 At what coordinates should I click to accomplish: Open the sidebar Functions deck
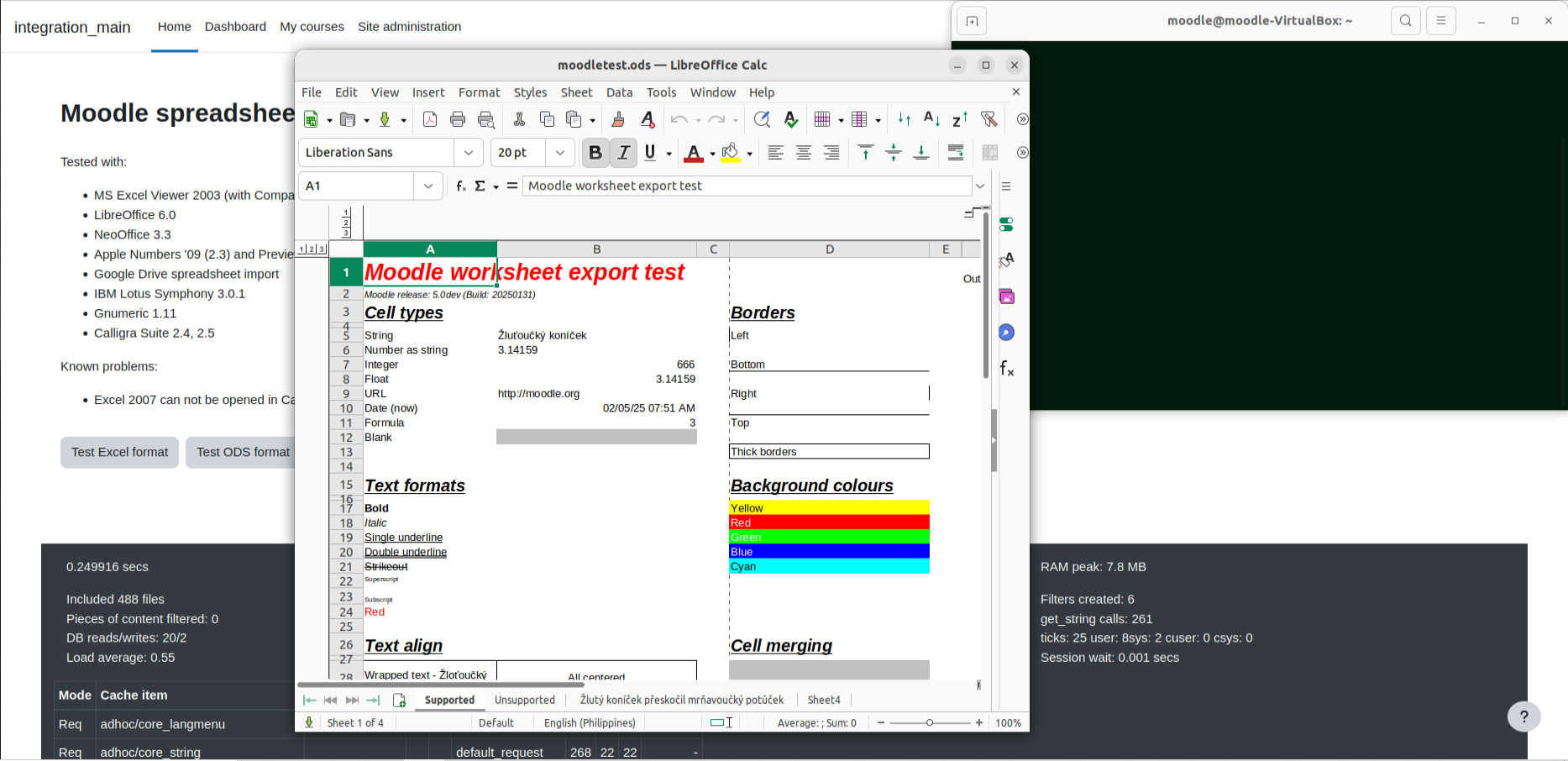coord(1006,369)
